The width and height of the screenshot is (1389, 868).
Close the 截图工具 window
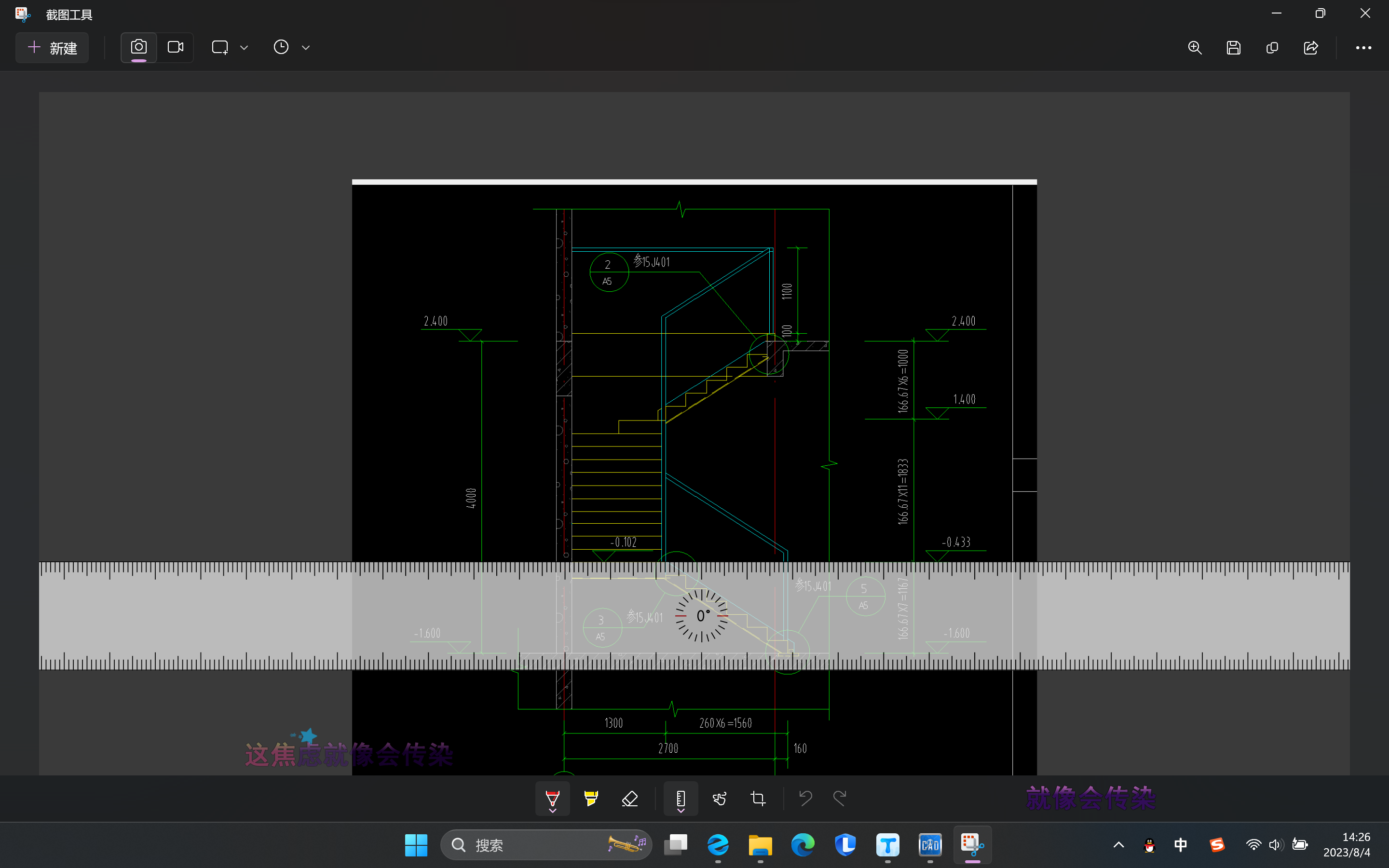[1365, 13]
